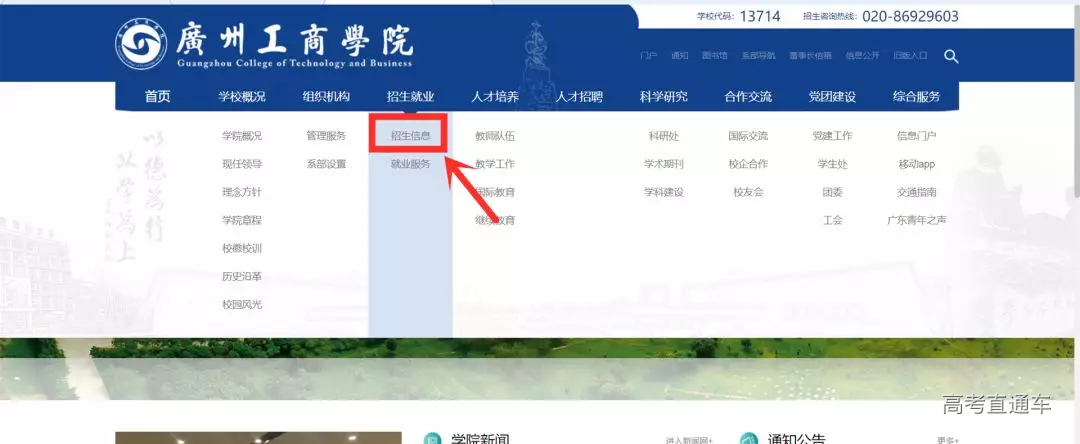Open 历史沿革 under 学校概况
This screenshot has height=444, width=1080.
point(242,276)
